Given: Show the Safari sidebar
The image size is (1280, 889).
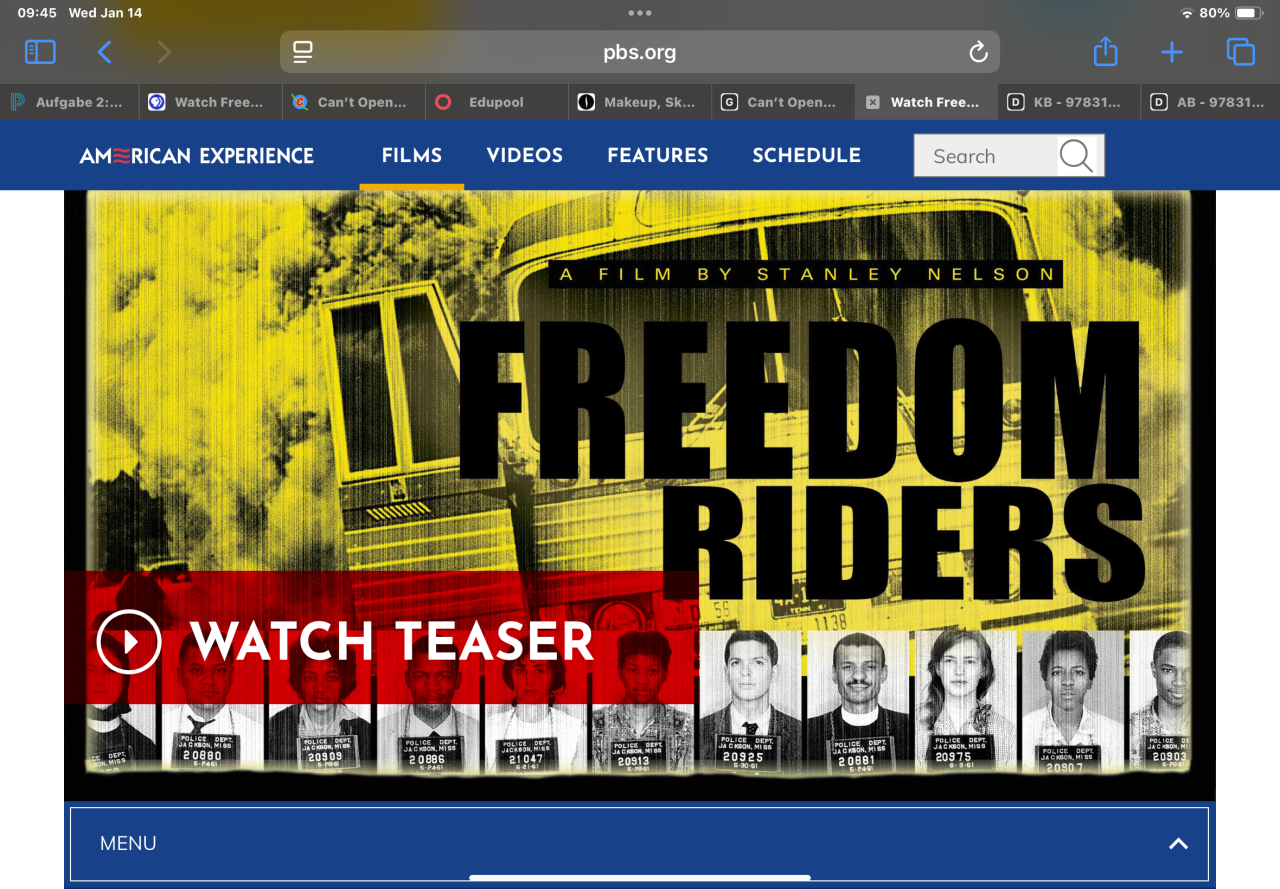Looking at the screenshot, I should [x=40, y=52].
